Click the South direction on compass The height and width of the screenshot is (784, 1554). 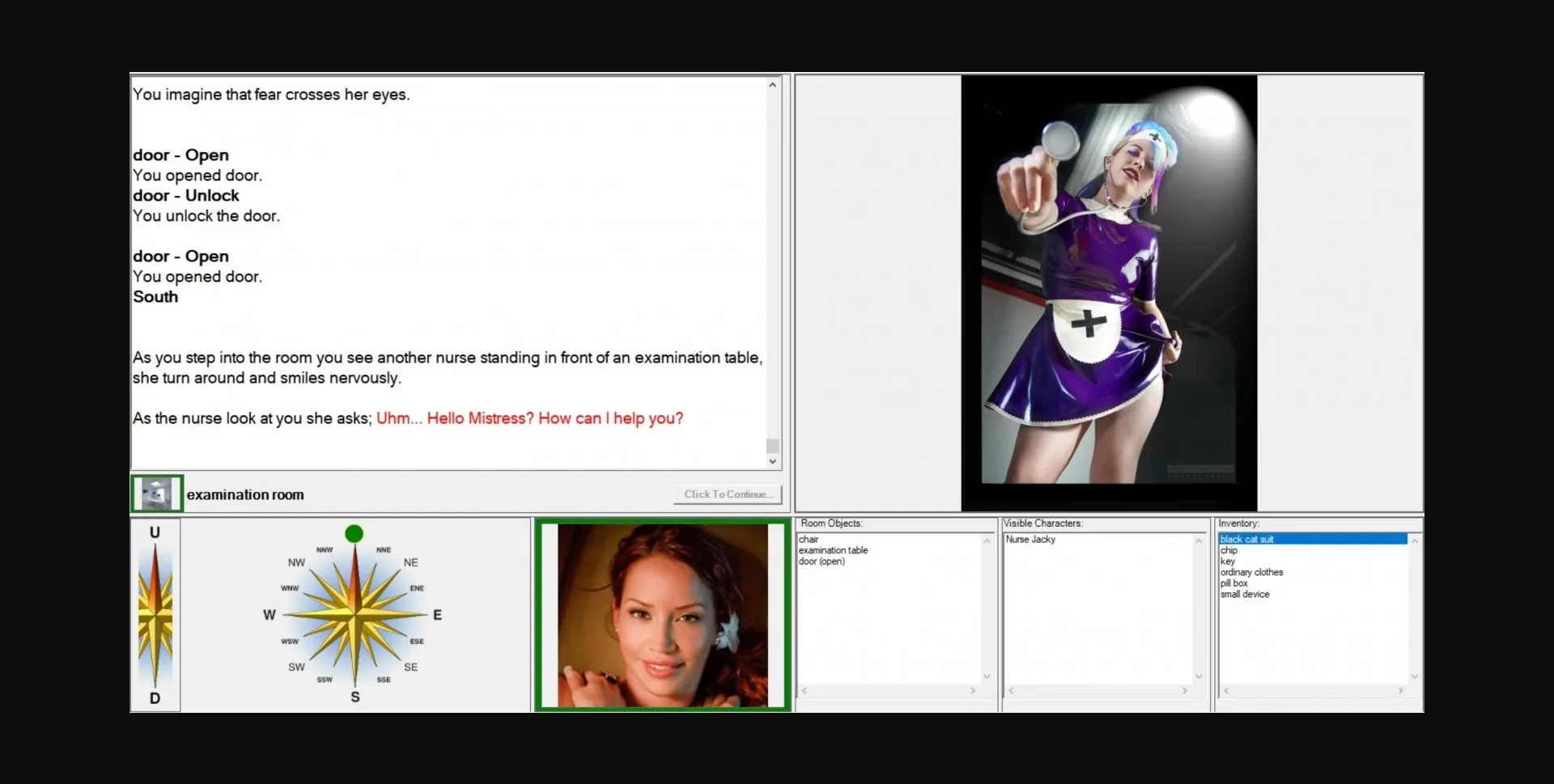click(355, 697)
